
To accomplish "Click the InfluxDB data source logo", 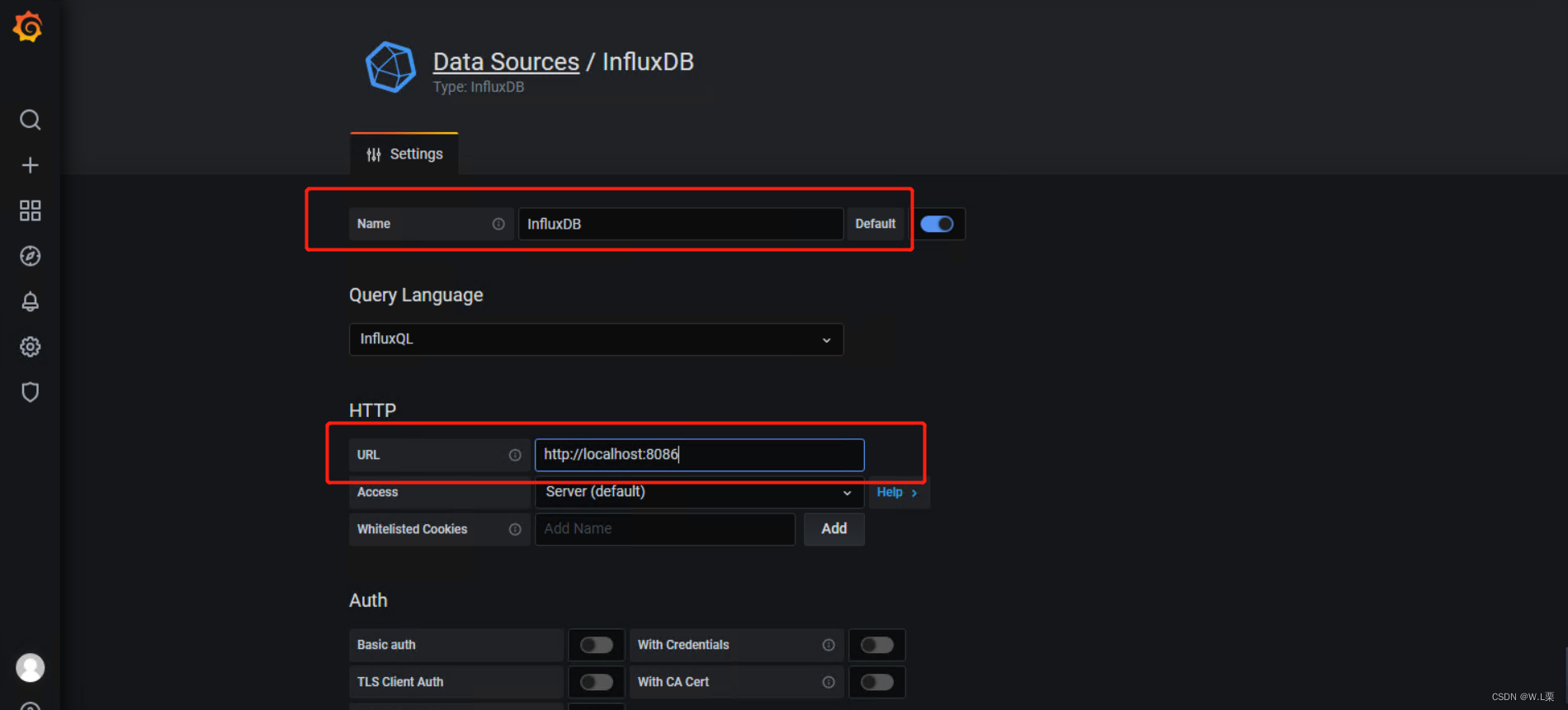I will point(390,67).
